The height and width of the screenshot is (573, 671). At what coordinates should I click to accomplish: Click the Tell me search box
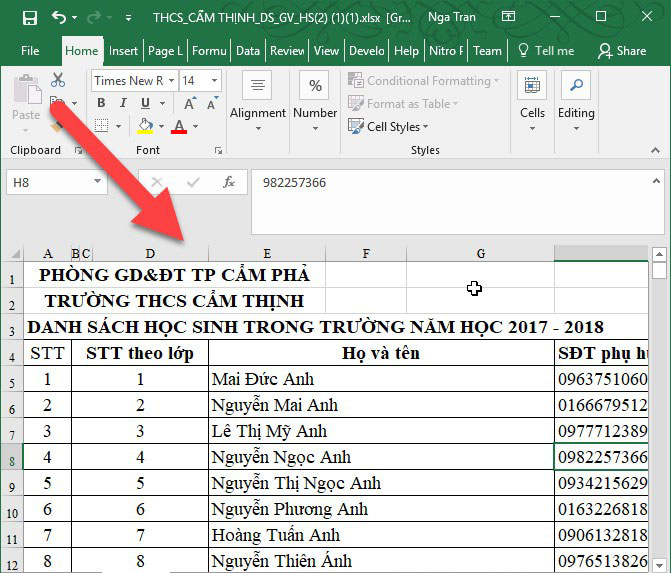click(546, 51)
